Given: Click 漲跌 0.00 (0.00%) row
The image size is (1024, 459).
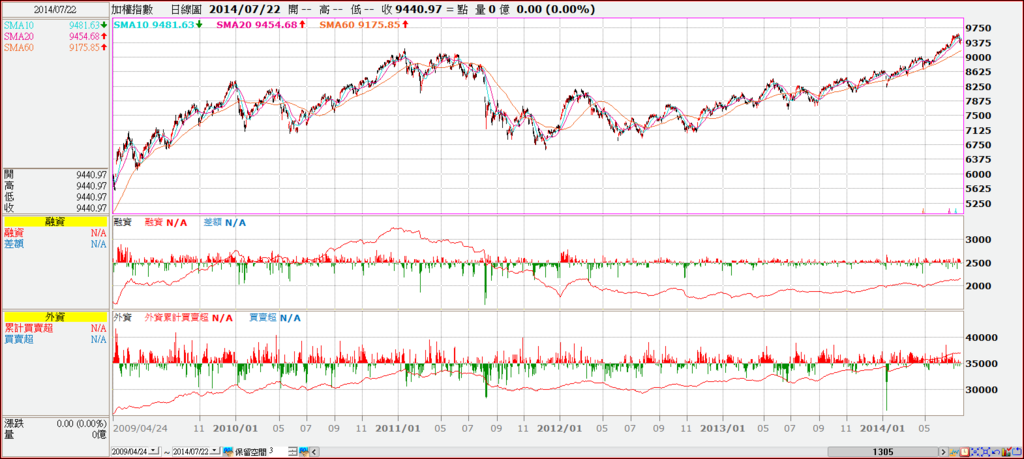Looking at the screenshot, I should point(55,423).
